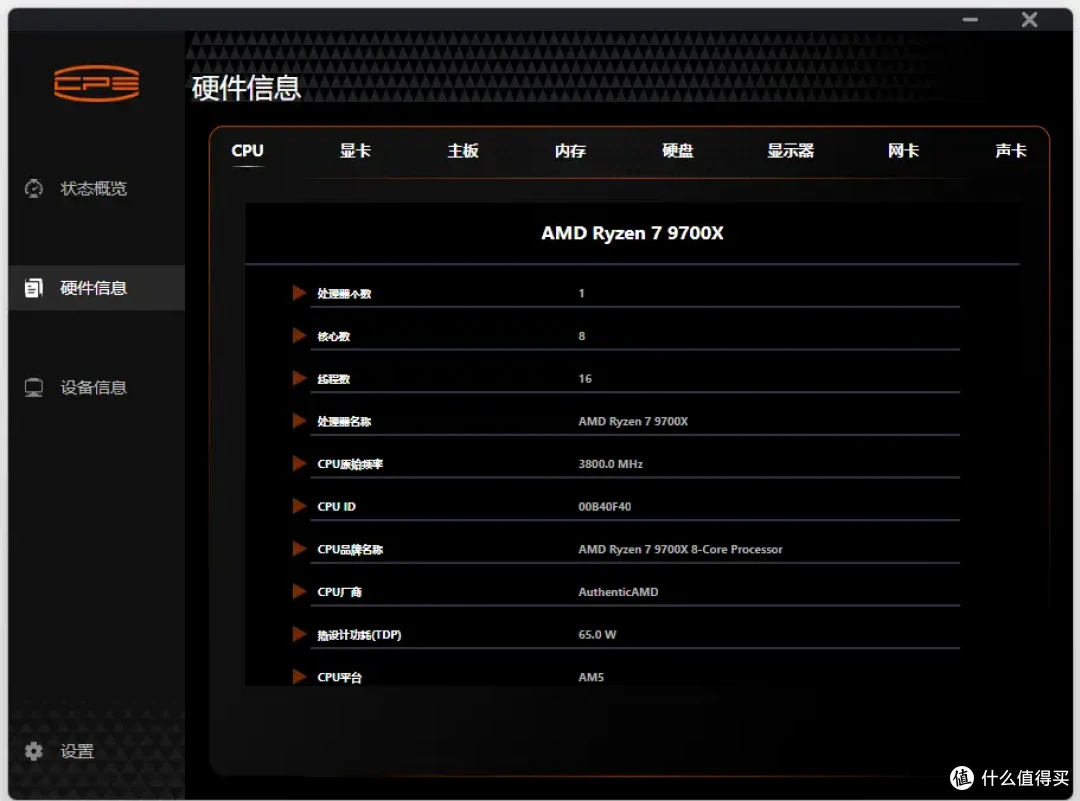1080x801 pixels.
Task: Click the CPS logo in the sidebar
Action: 96,83
